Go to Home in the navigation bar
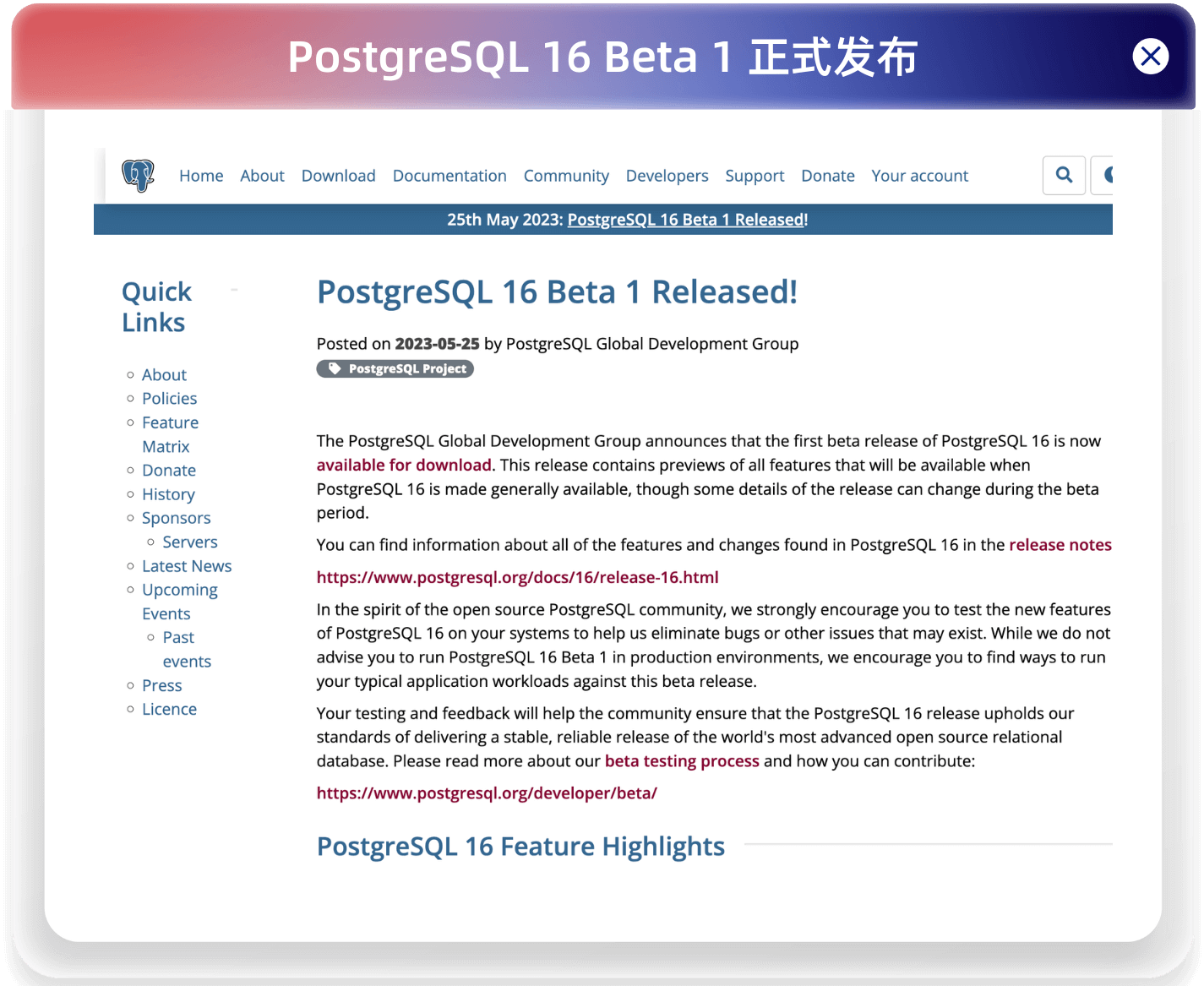The height and width of the screenshot is (986, 1204). (201, 176)
